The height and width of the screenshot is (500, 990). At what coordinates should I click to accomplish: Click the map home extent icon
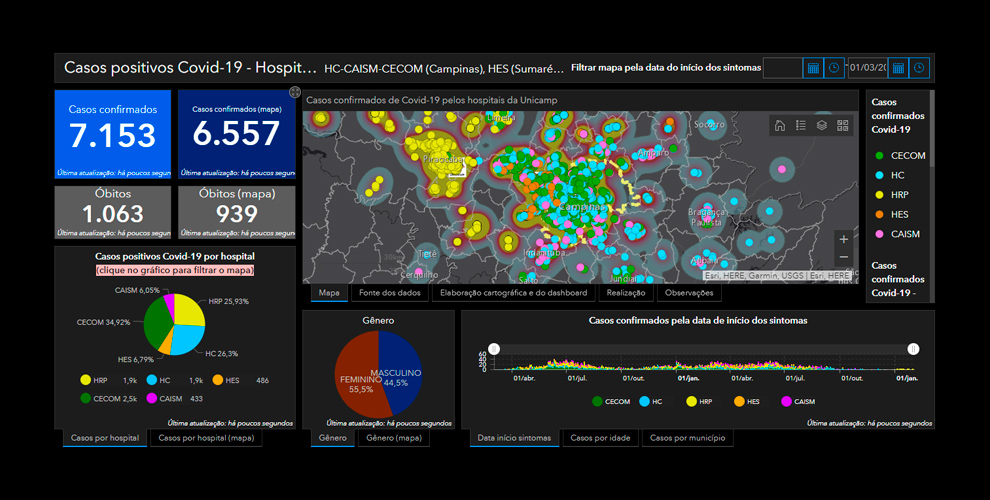(x=779, y=125)
